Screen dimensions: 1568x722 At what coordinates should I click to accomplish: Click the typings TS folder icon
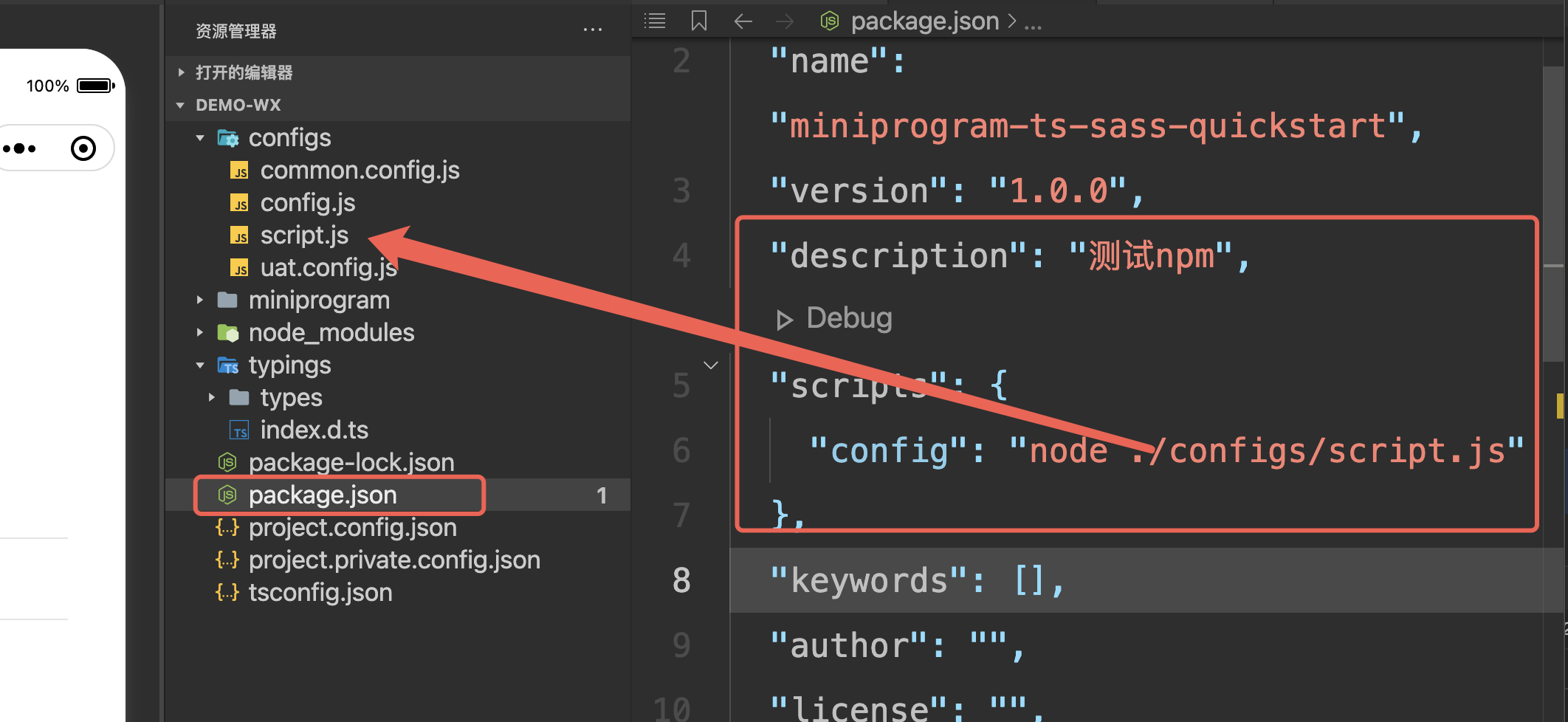pos(227,365)
